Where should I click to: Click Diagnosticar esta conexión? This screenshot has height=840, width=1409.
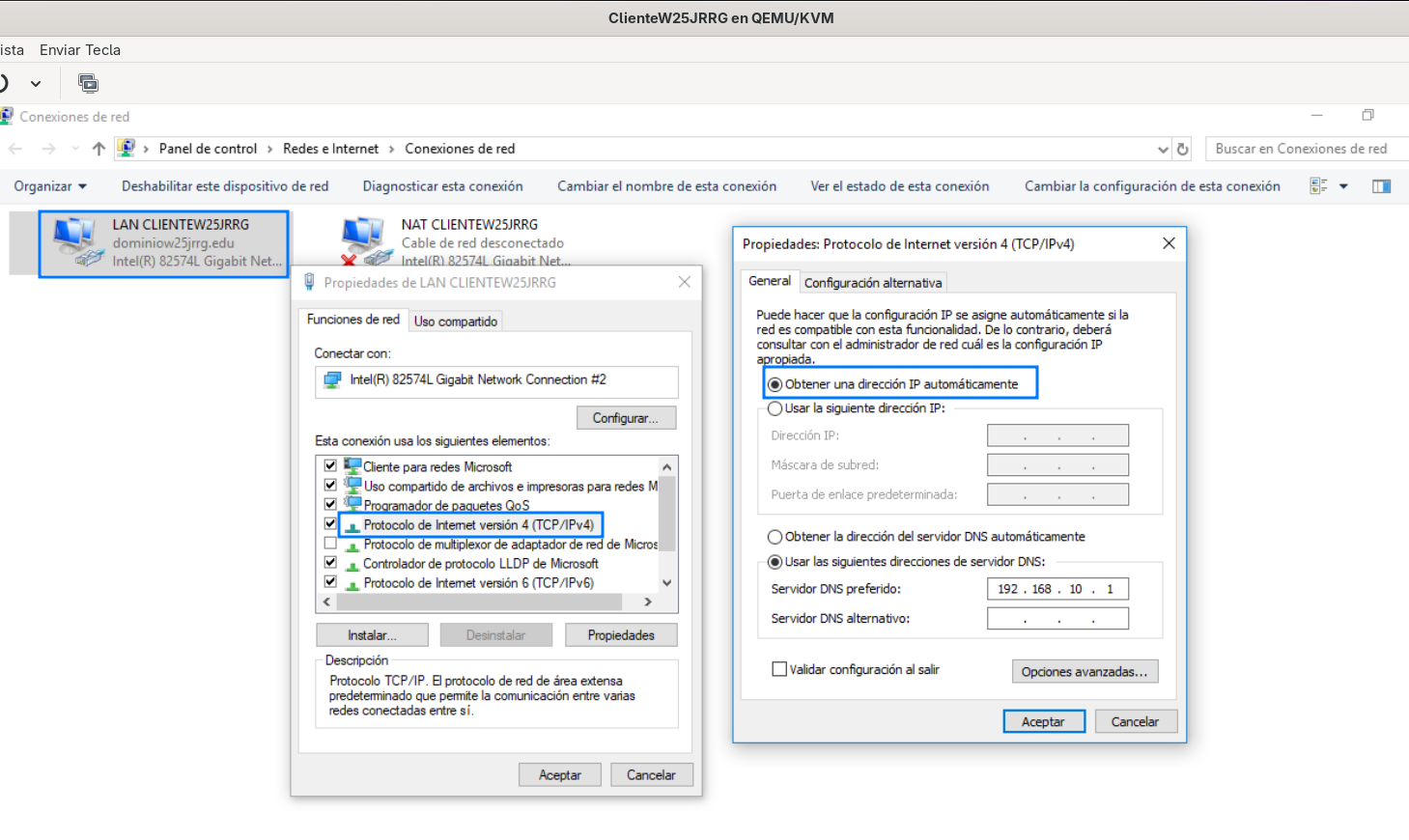[x=443, y=186]
